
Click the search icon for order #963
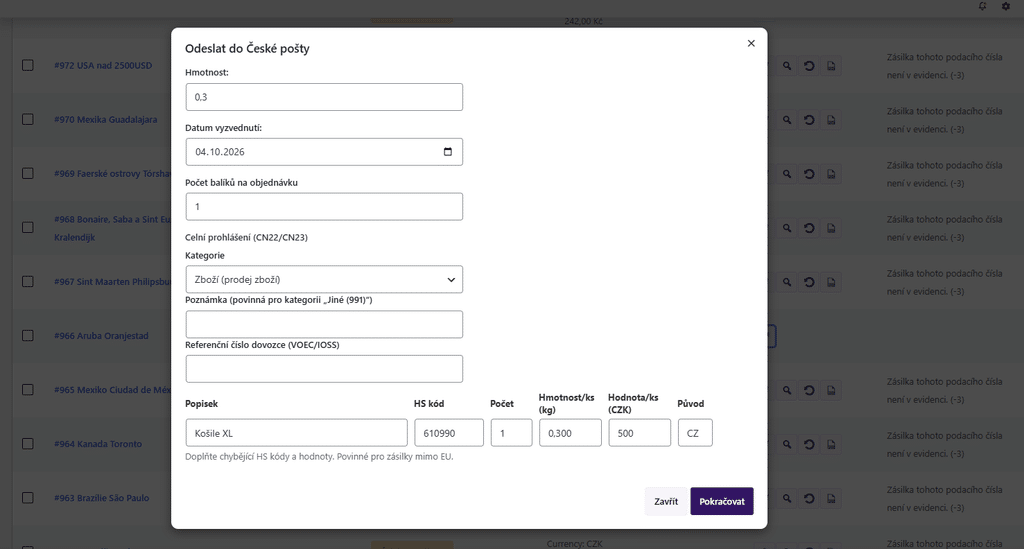tap(787, 499)
